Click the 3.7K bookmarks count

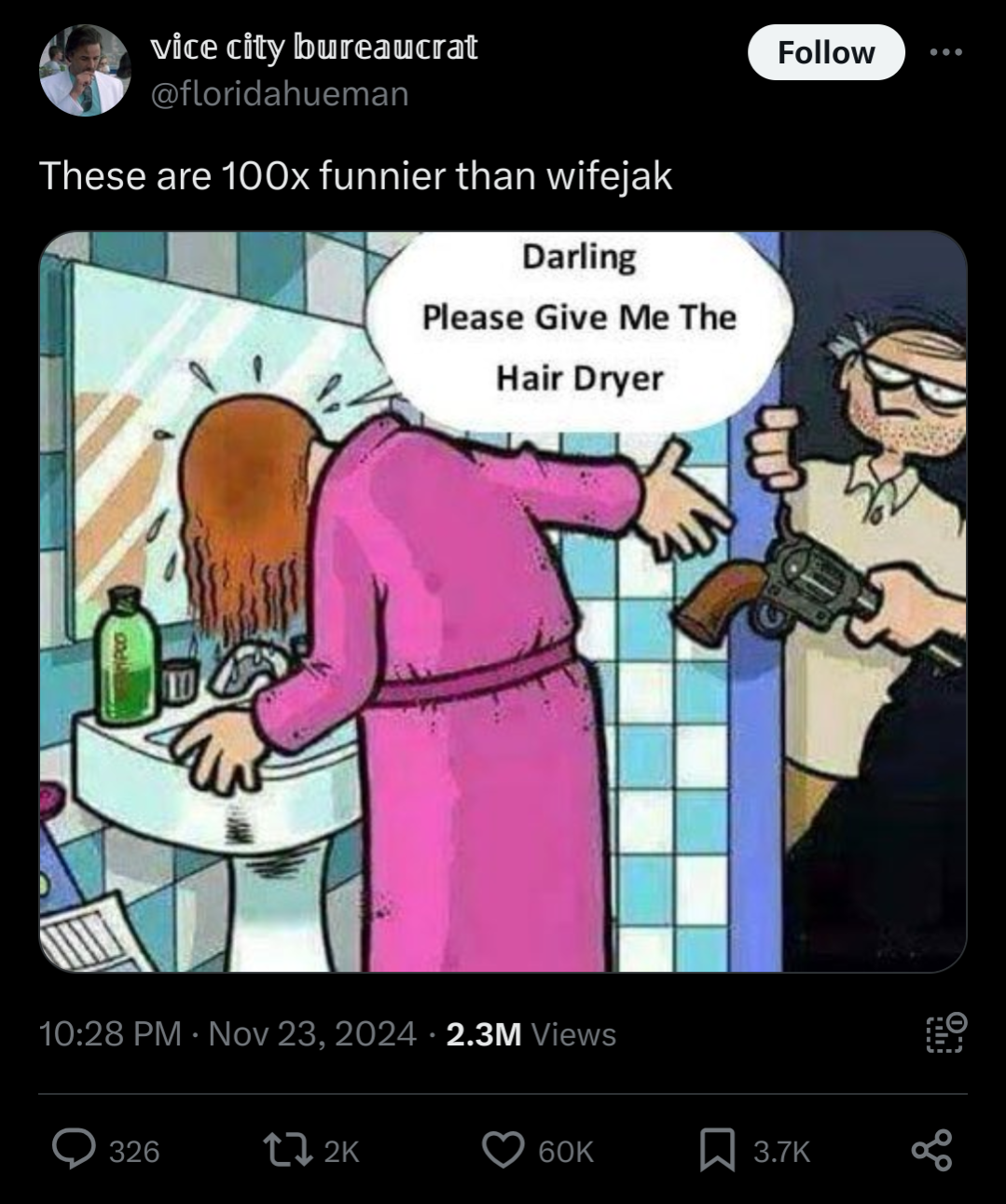(782, 1152)
